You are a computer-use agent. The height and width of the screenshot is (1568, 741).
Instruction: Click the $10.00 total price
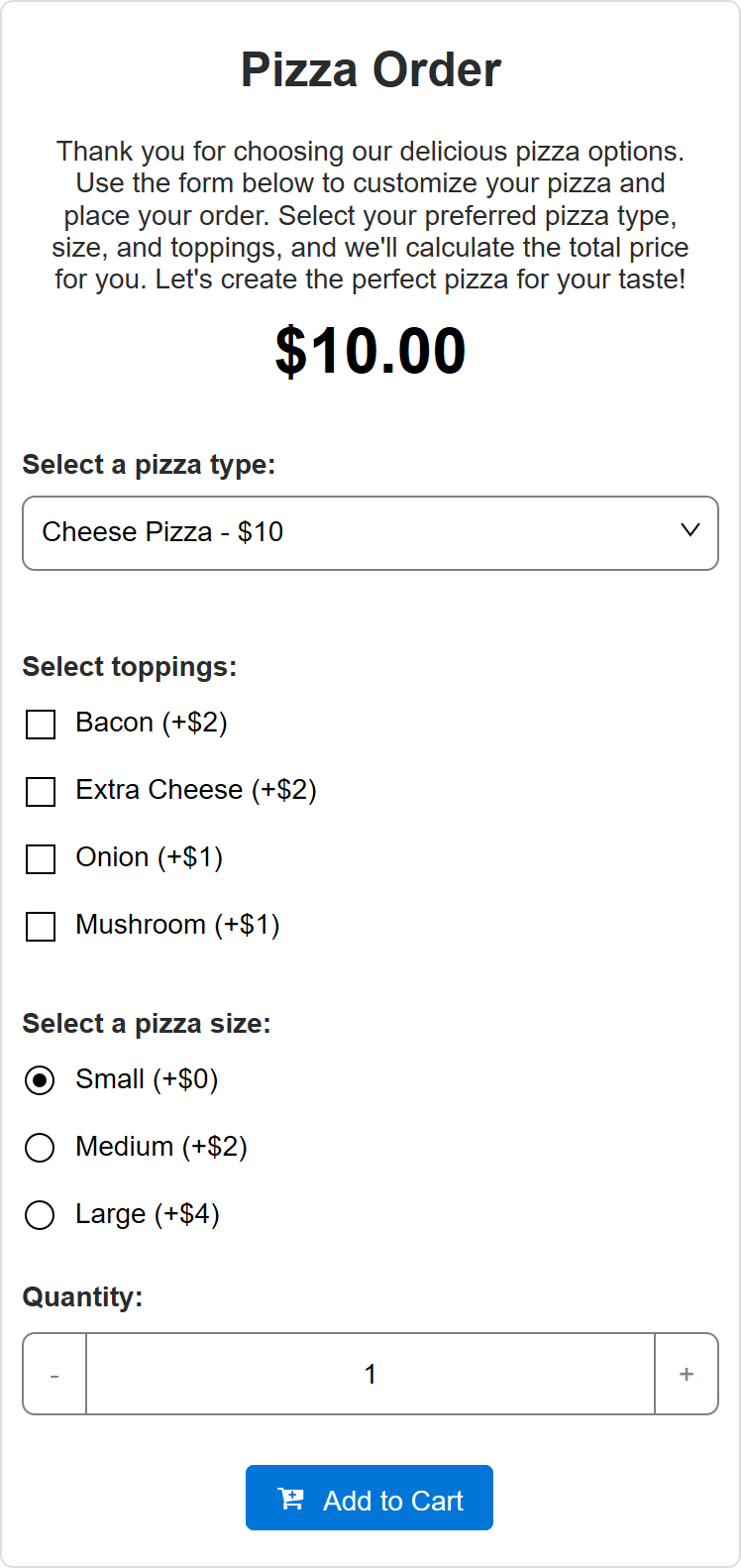tap(370, 351)
